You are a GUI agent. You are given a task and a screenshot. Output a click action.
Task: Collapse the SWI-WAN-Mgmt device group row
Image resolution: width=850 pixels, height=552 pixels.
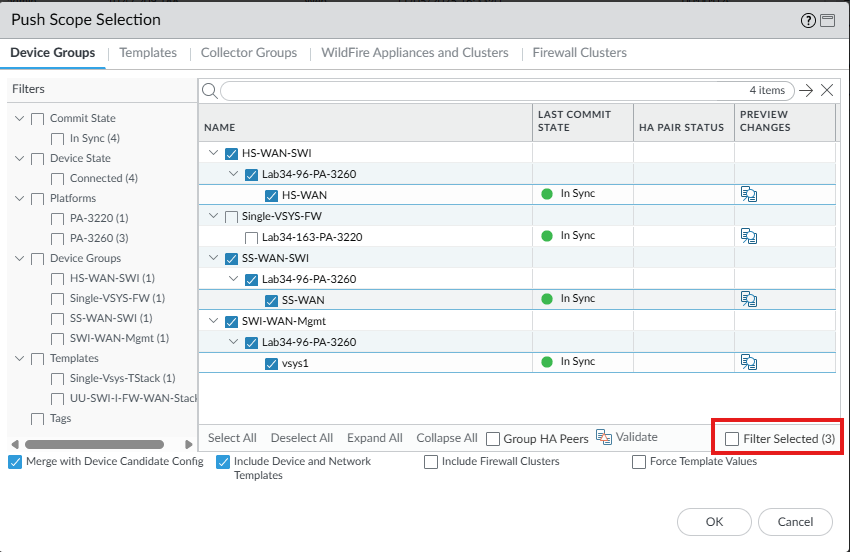(213, 321)
